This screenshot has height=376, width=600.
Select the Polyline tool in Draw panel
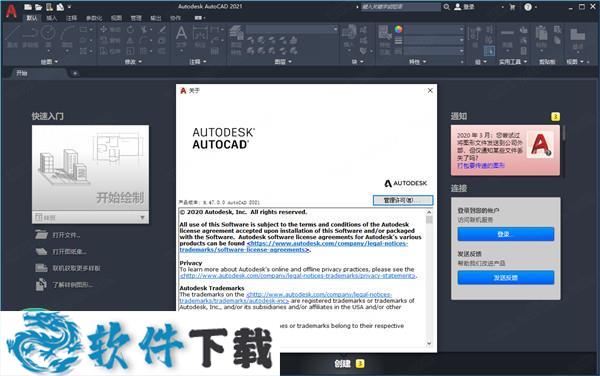click(30, 37)
